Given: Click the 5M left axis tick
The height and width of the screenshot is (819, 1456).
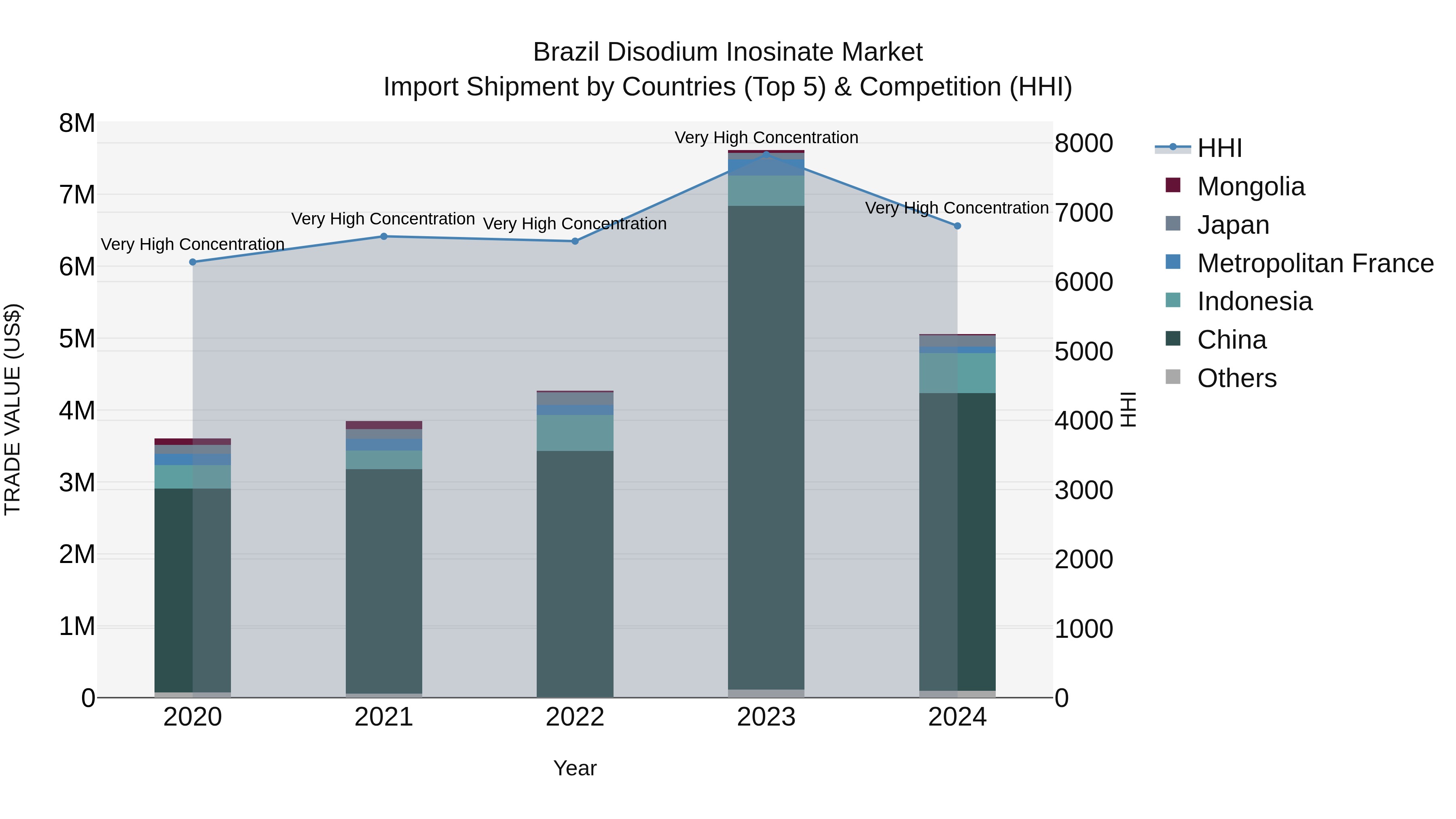Looking at the screenshot, I should [77, 339].
